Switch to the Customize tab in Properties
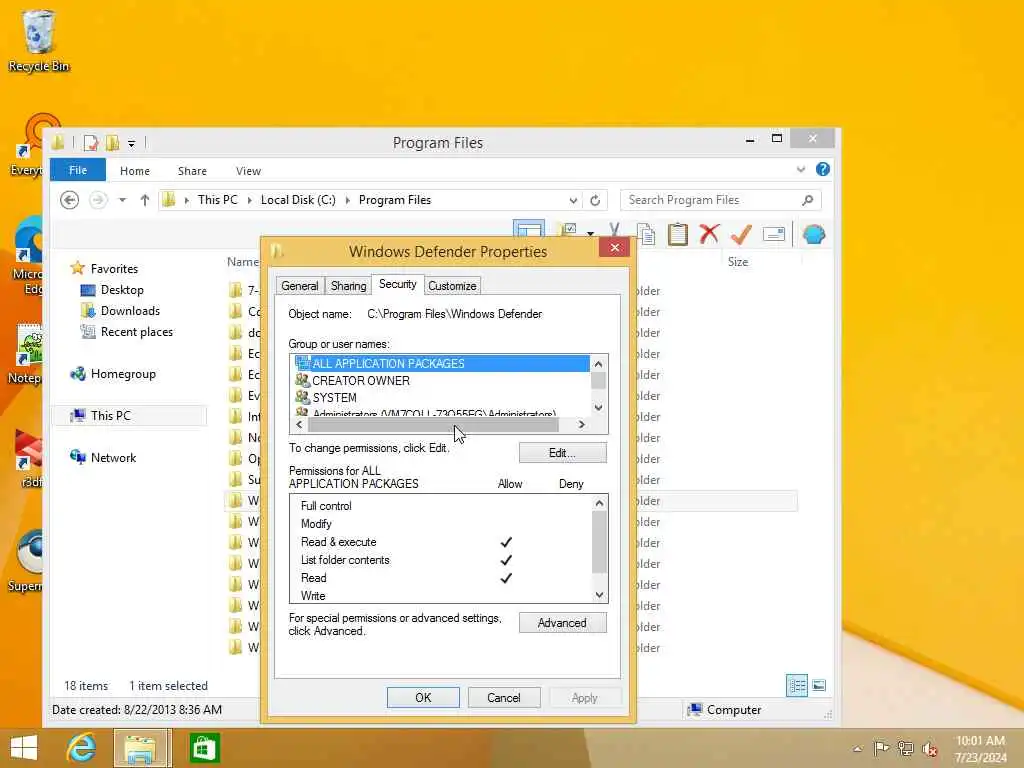The height and width of the screenshot is (768, 1024). [452, 285]
